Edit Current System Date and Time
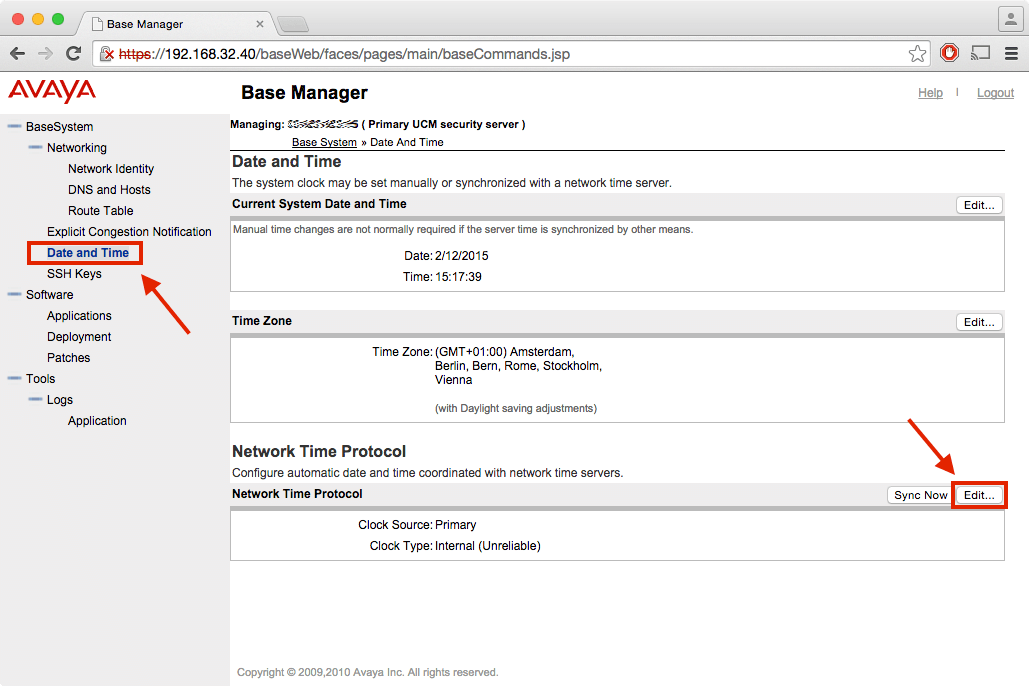Viewport: 1029px width, 686px height. (x=979, y=205)
